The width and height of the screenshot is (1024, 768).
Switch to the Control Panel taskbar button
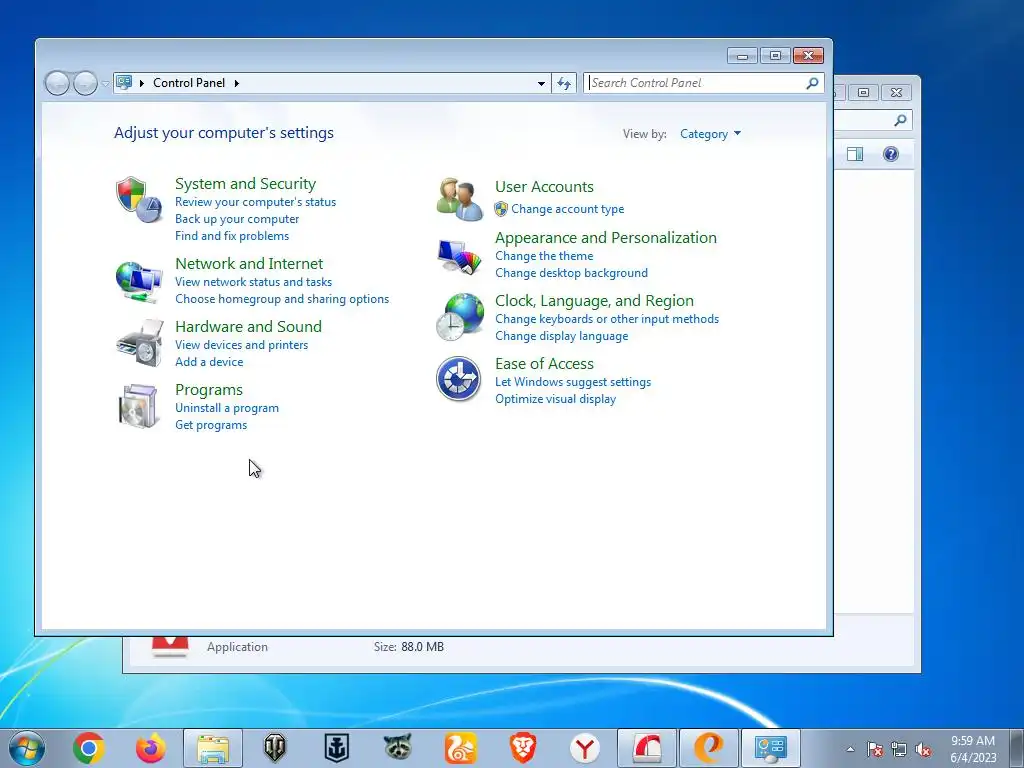770,748
